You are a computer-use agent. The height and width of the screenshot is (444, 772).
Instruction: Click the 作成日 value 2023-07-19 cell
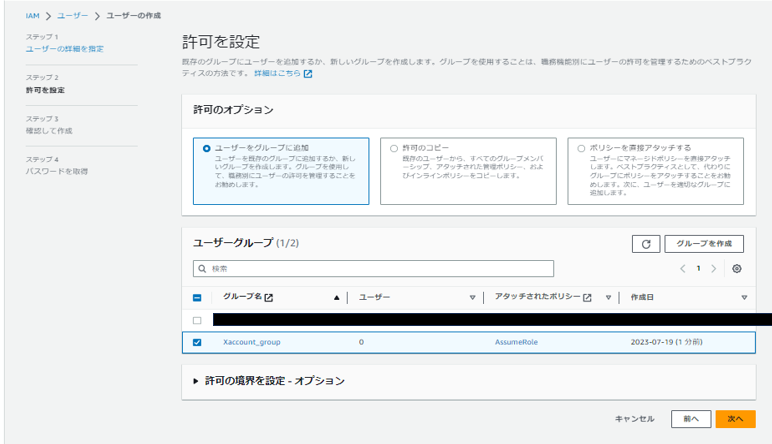pyautogui.click(x=667, y=342)
